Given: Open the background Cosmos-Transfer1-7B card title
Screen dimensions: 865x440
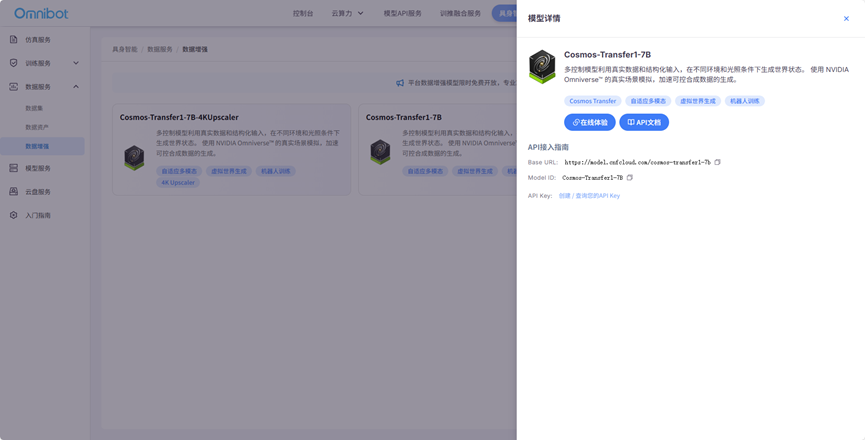Looking at the screenshot, I should (x=403, y=117).
